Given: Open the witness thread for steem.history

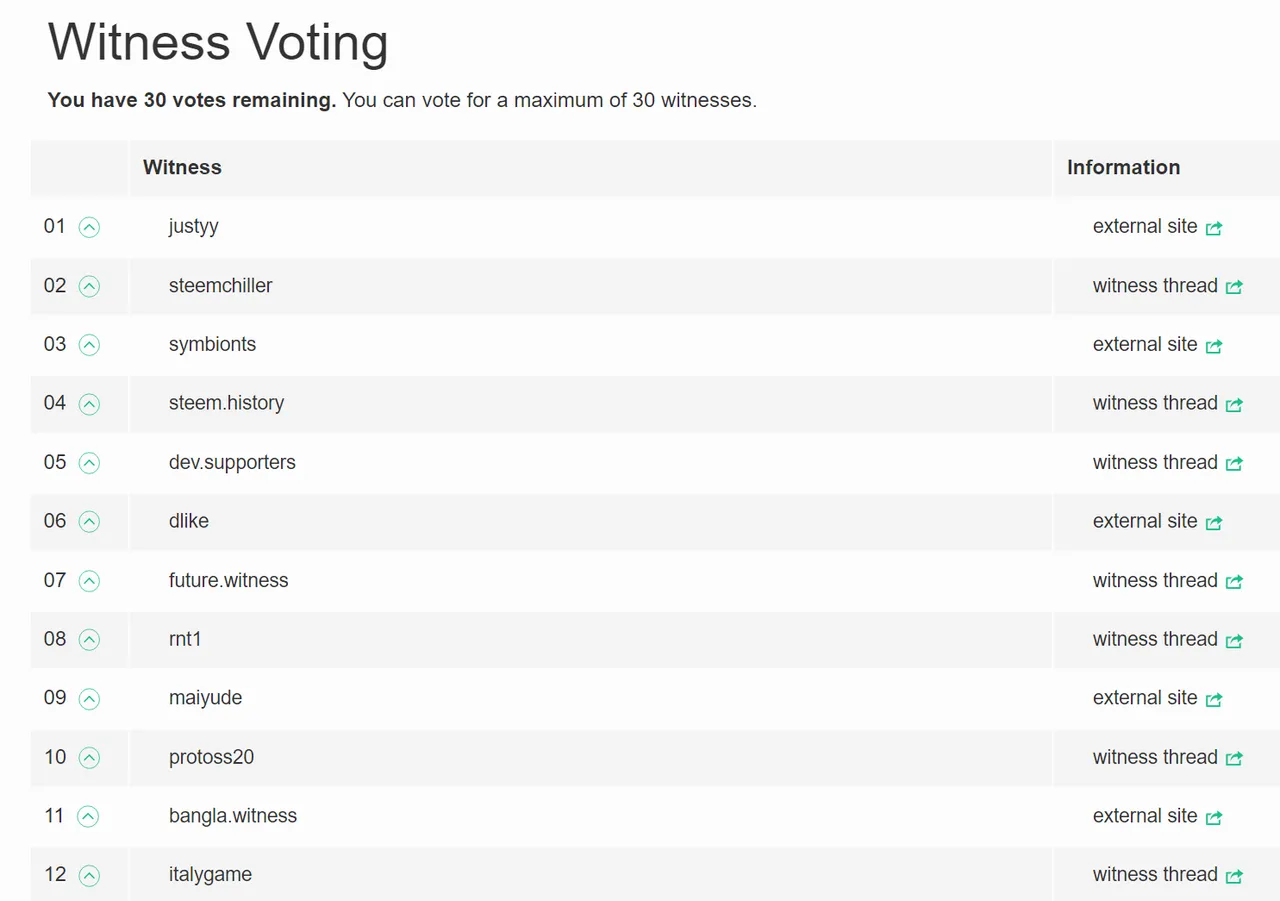Looking at the screenshot, I should tap(1155, 403).
